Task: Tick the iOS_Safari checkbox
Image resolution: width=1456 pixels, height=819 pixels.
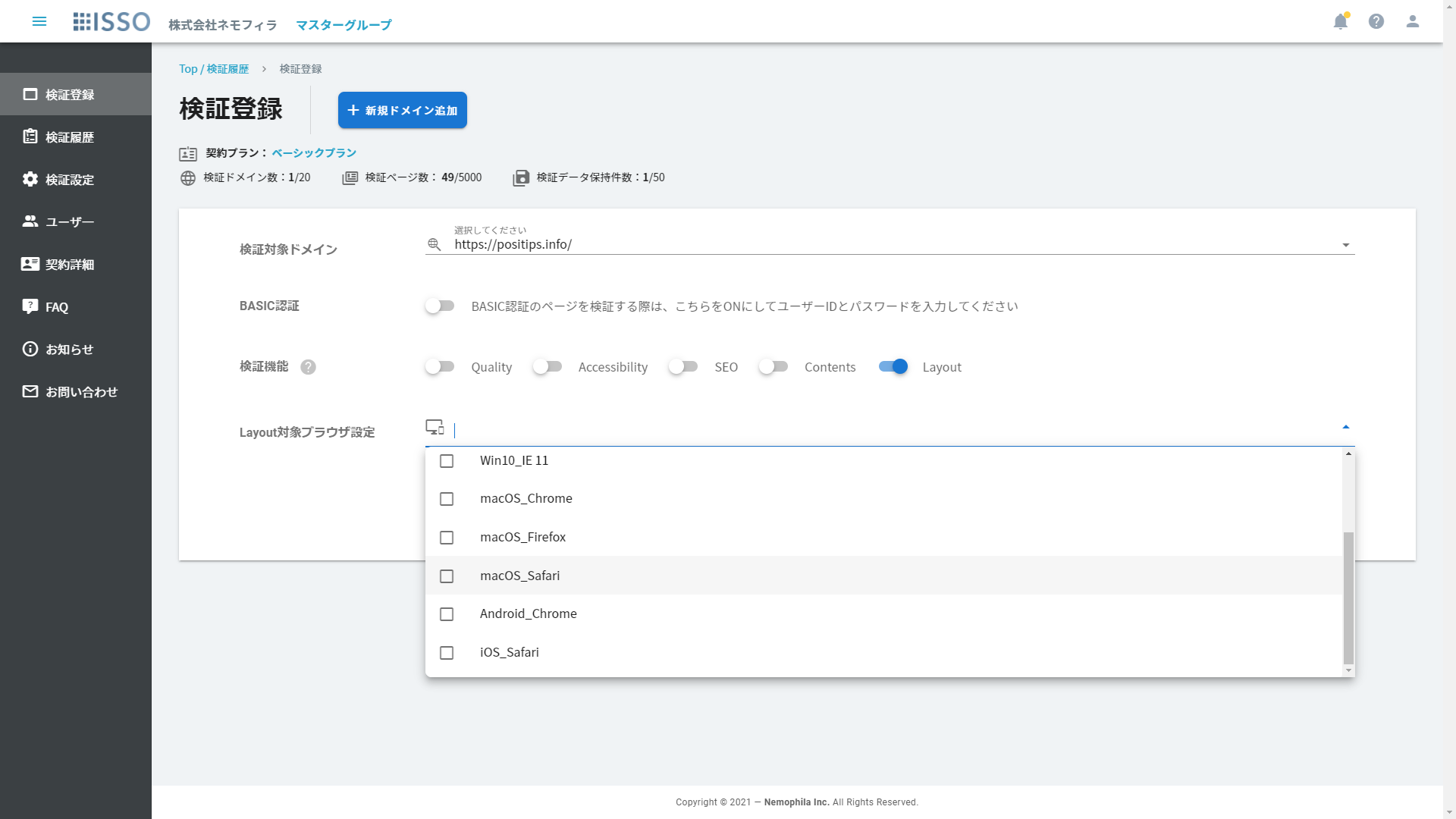Action: [x=447, y=653]
